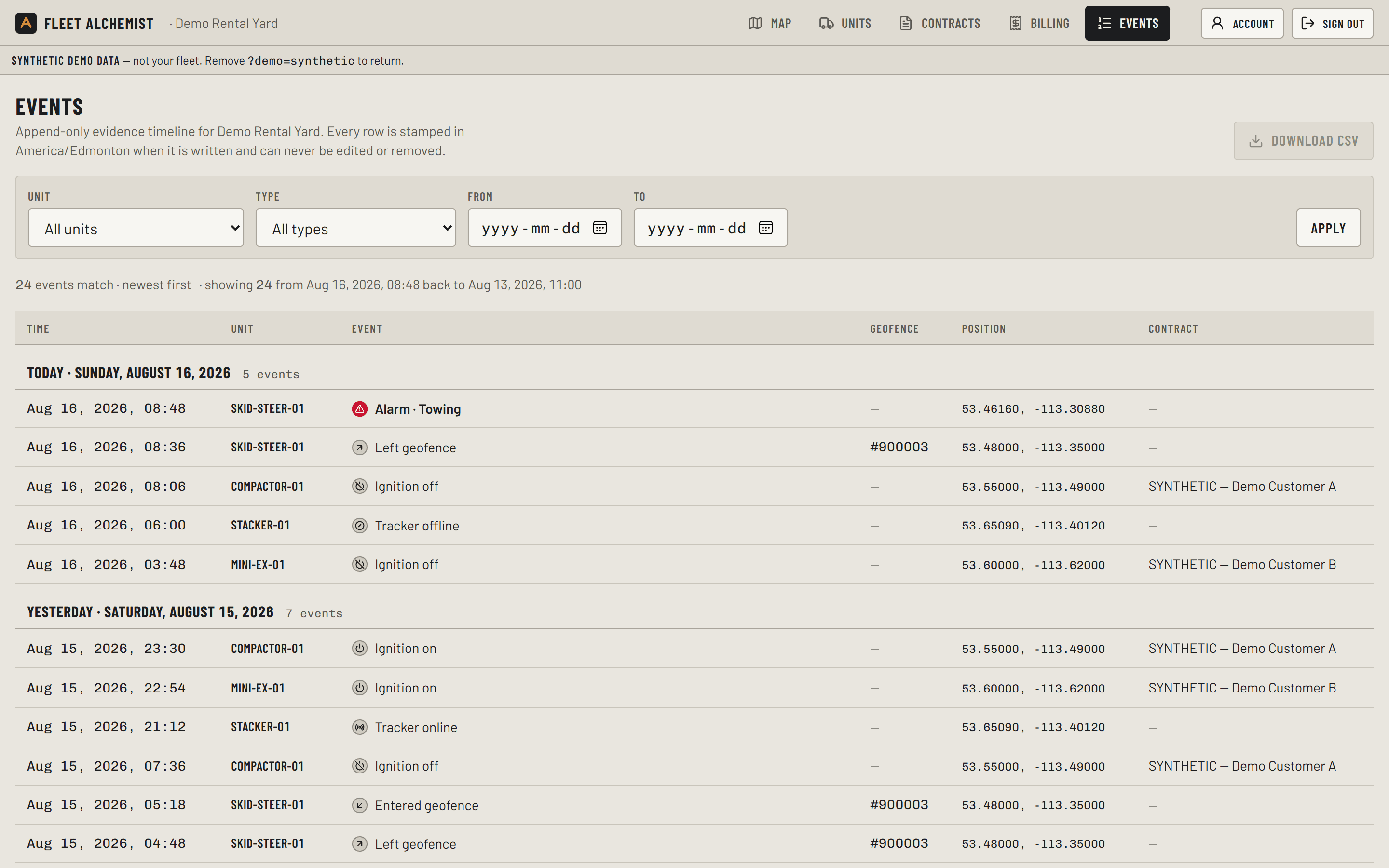
Task: Click geofence #900003 in 04:48 row
Action: [899, 843]
